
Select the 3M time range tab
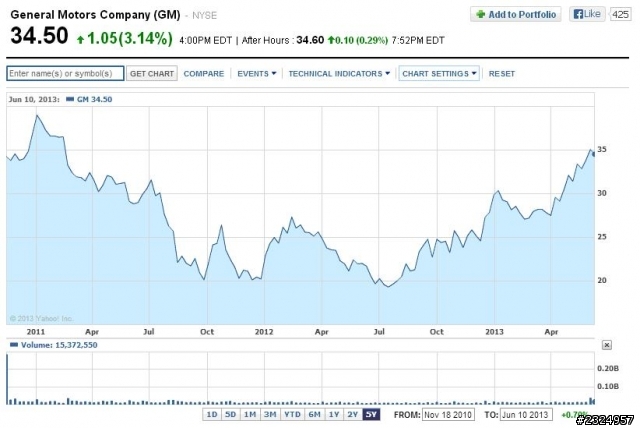tap(270, 415)
